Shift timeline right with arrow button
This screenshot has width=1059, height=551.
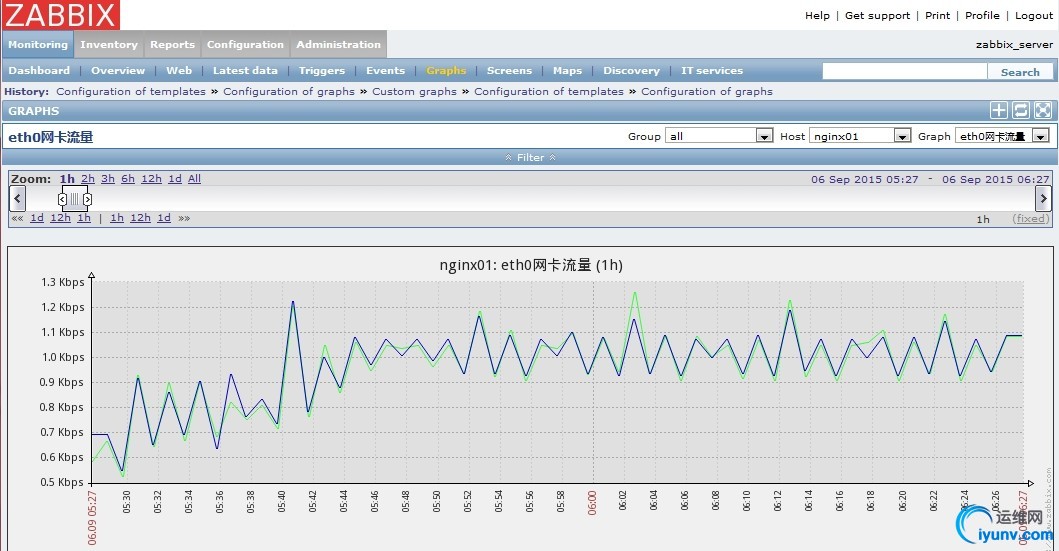1043,199
